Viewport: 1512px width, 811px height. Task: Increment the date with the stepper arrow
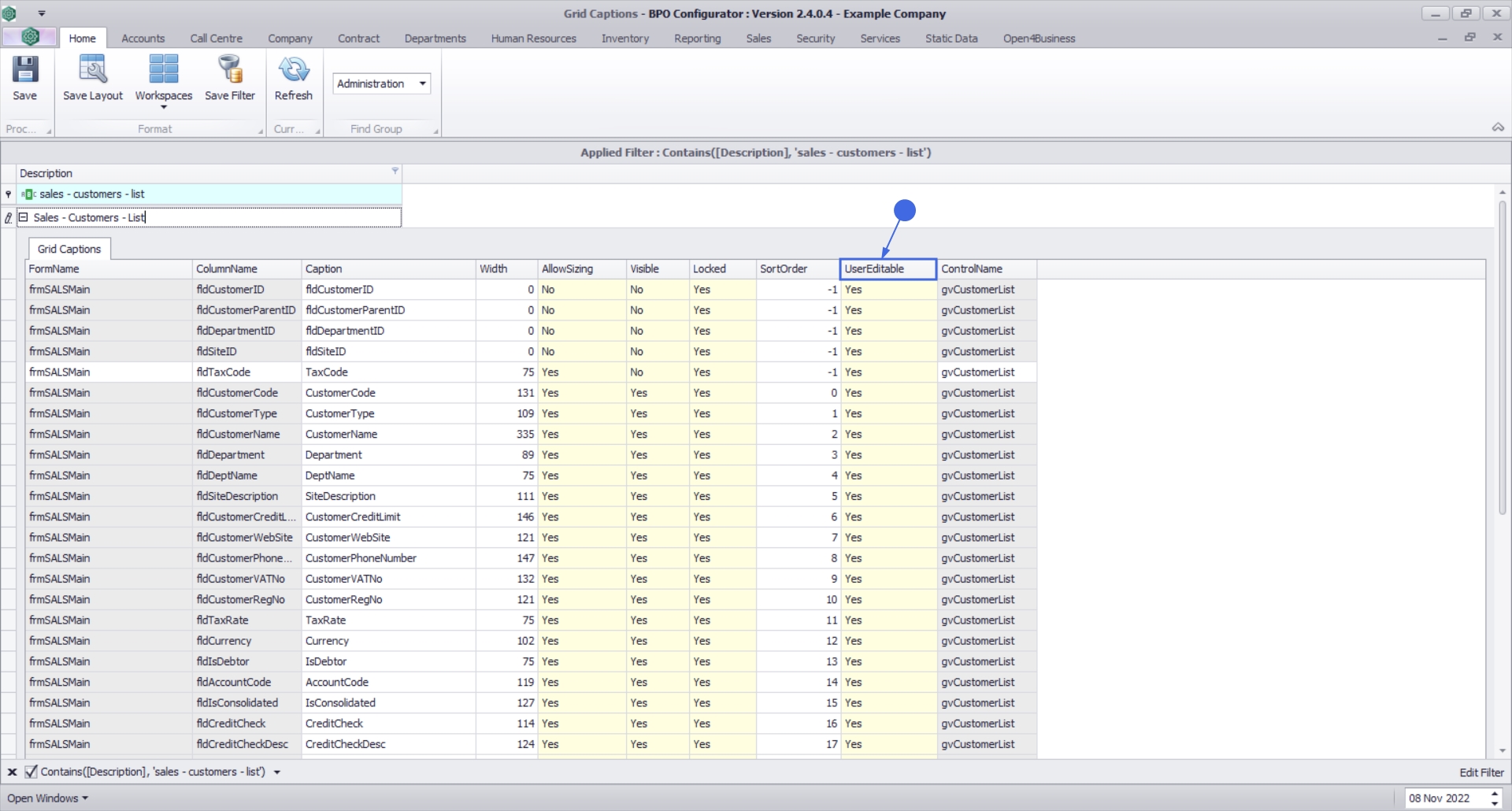pyautogui.click(x=1495, y=794)
